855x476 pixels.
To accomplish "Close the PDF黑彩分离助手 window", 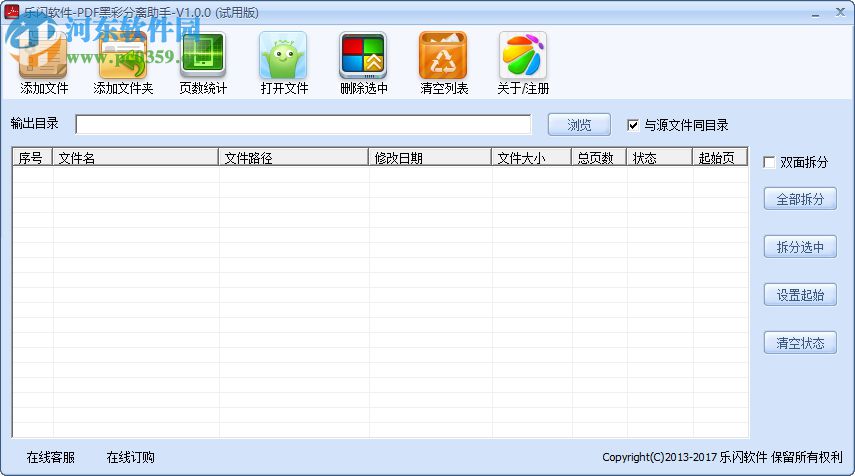I will coord(840,12).
